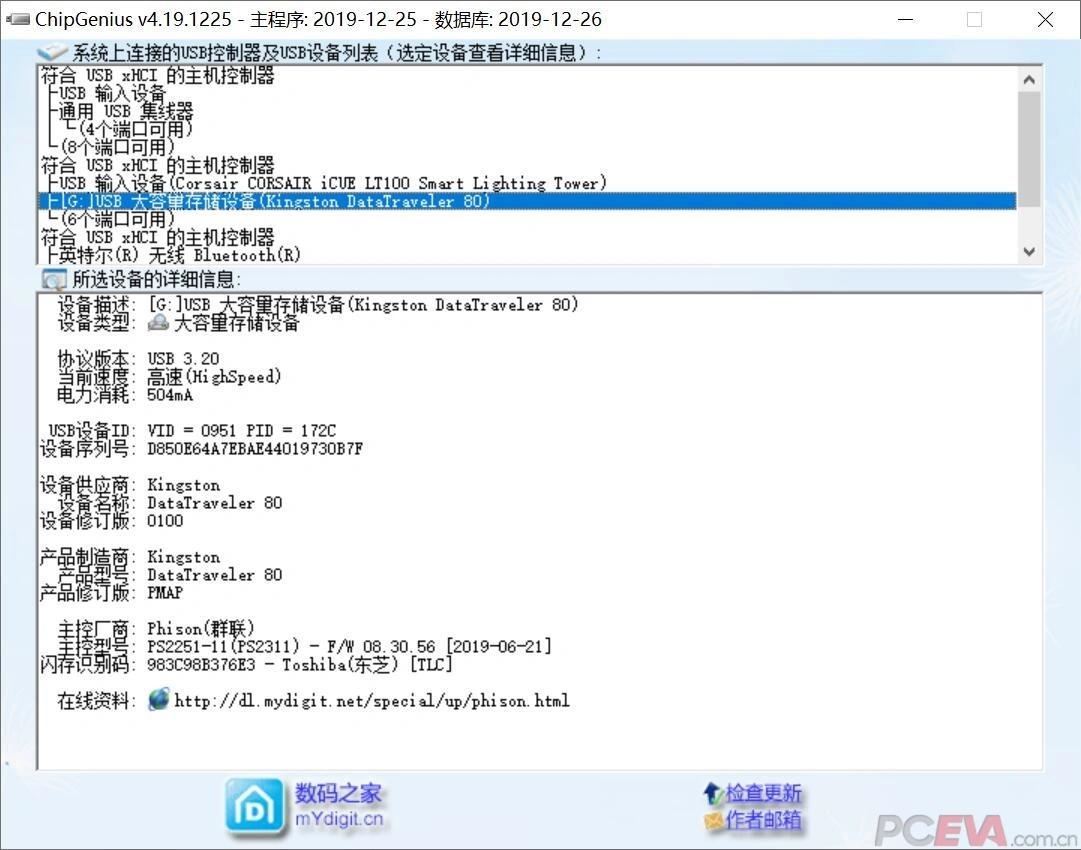Screen dimensions: 1081x850
Task: Click the 产品修订版 value PMAP
Action: coord(165,592)
